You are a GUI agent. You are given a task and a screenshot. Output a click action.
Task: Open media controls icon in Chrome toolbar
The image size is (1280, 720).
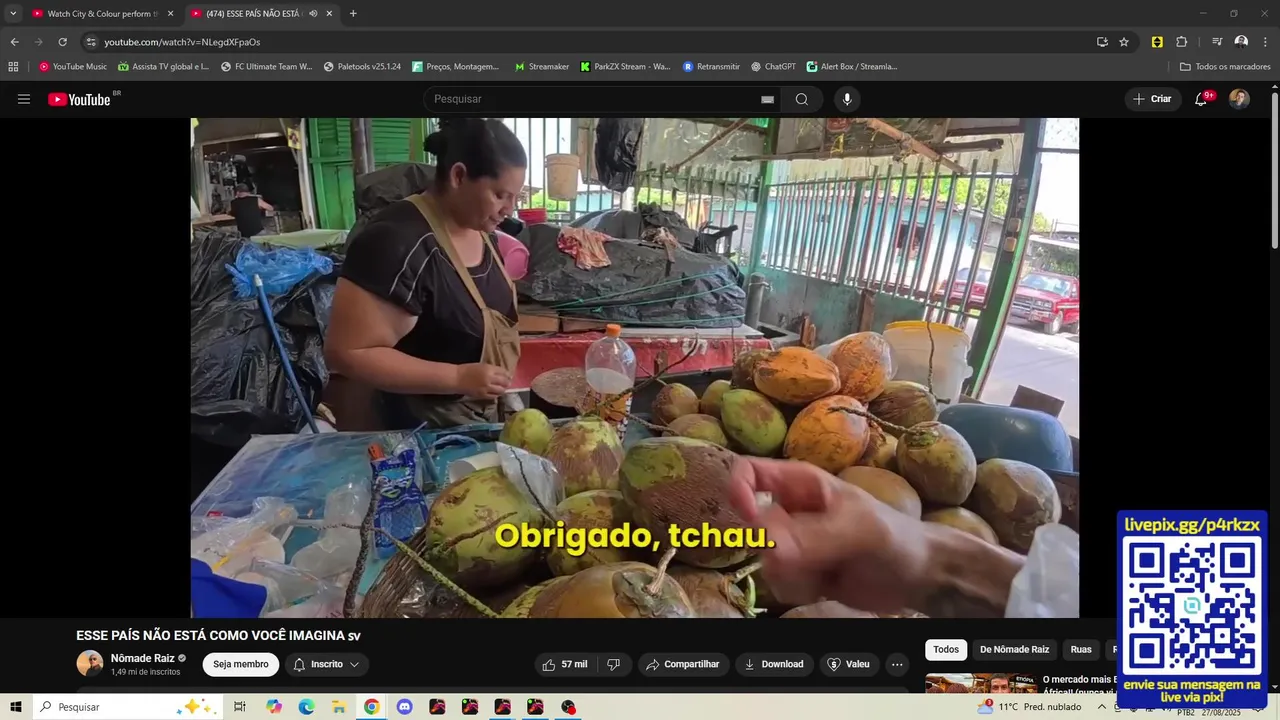pyautogui.click(x=1217, y=42)
